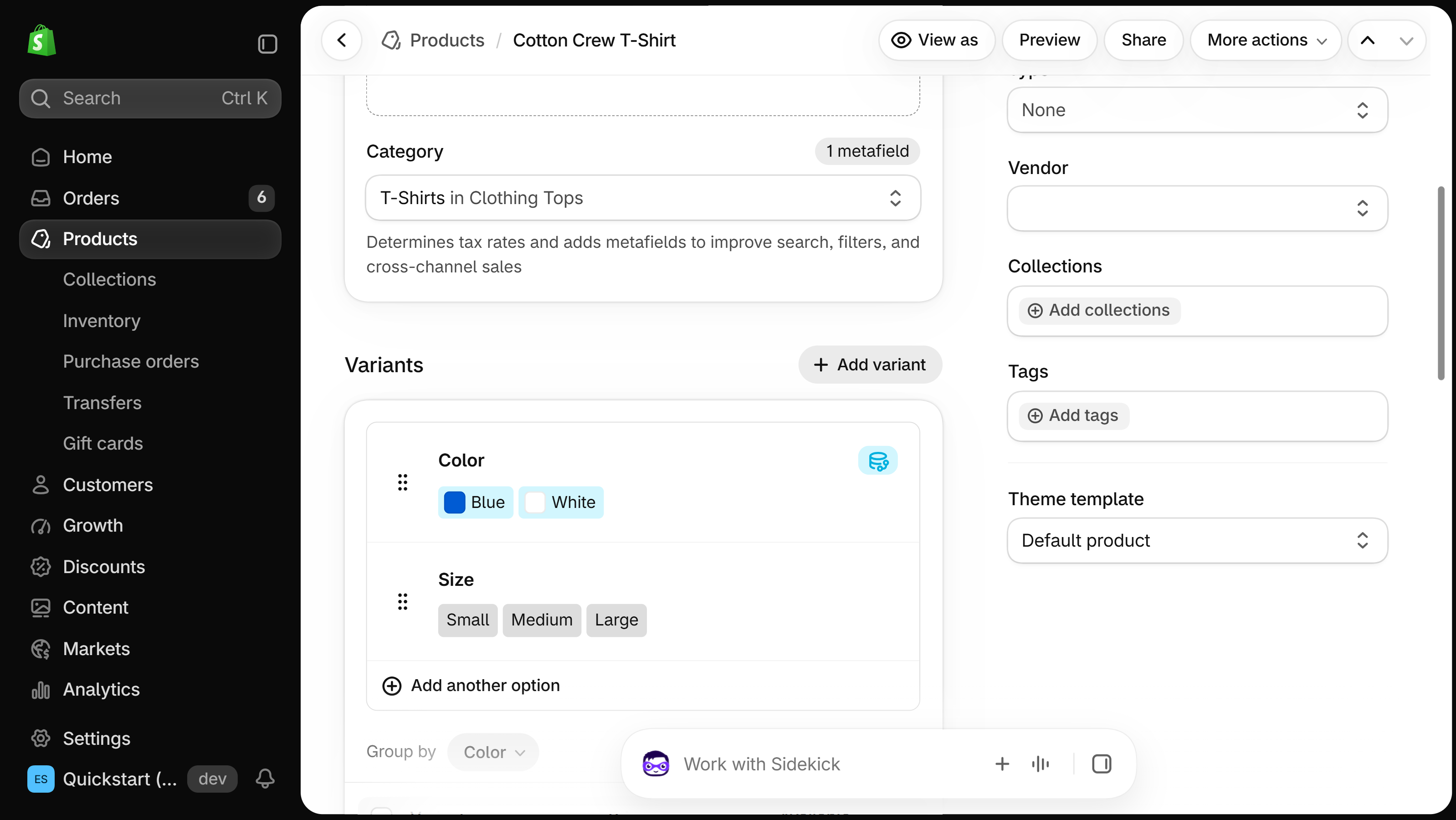Click the Quickstart store ES avatar
1456x820 pixels.
pyautogui.click(x=41, y=779)
